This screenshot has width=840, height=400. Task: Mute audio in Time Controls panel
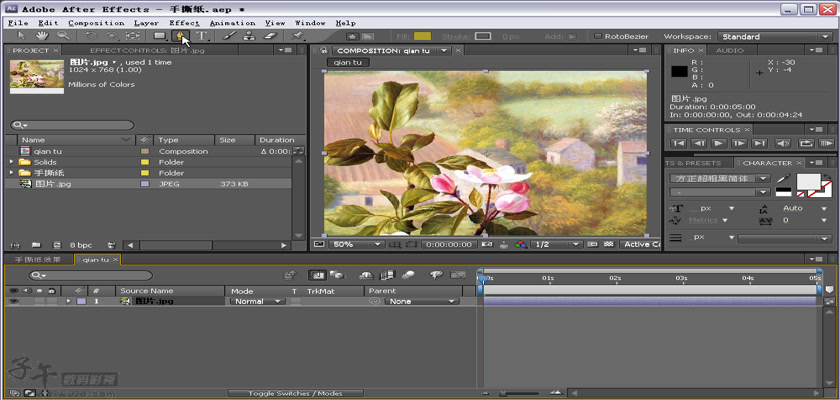click(783, 144)
